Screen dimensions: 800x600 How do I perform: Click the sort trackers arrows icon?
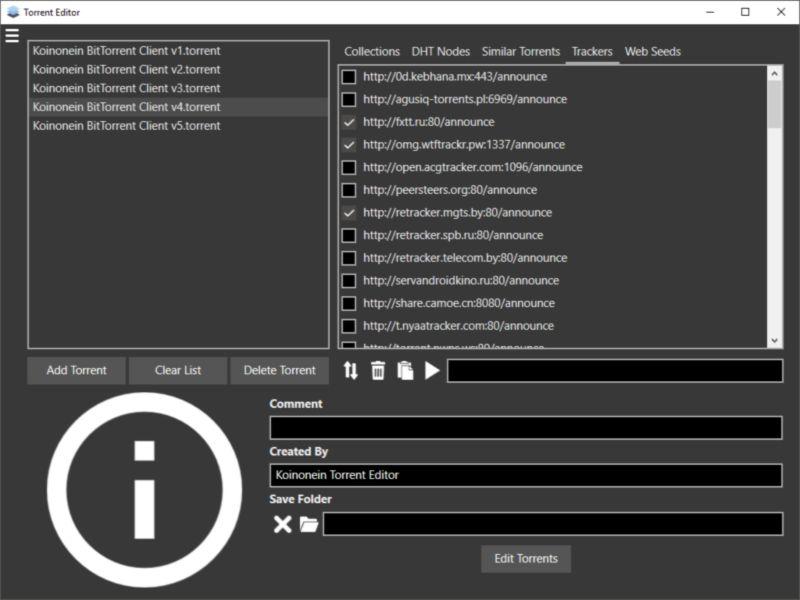point(351,370)
